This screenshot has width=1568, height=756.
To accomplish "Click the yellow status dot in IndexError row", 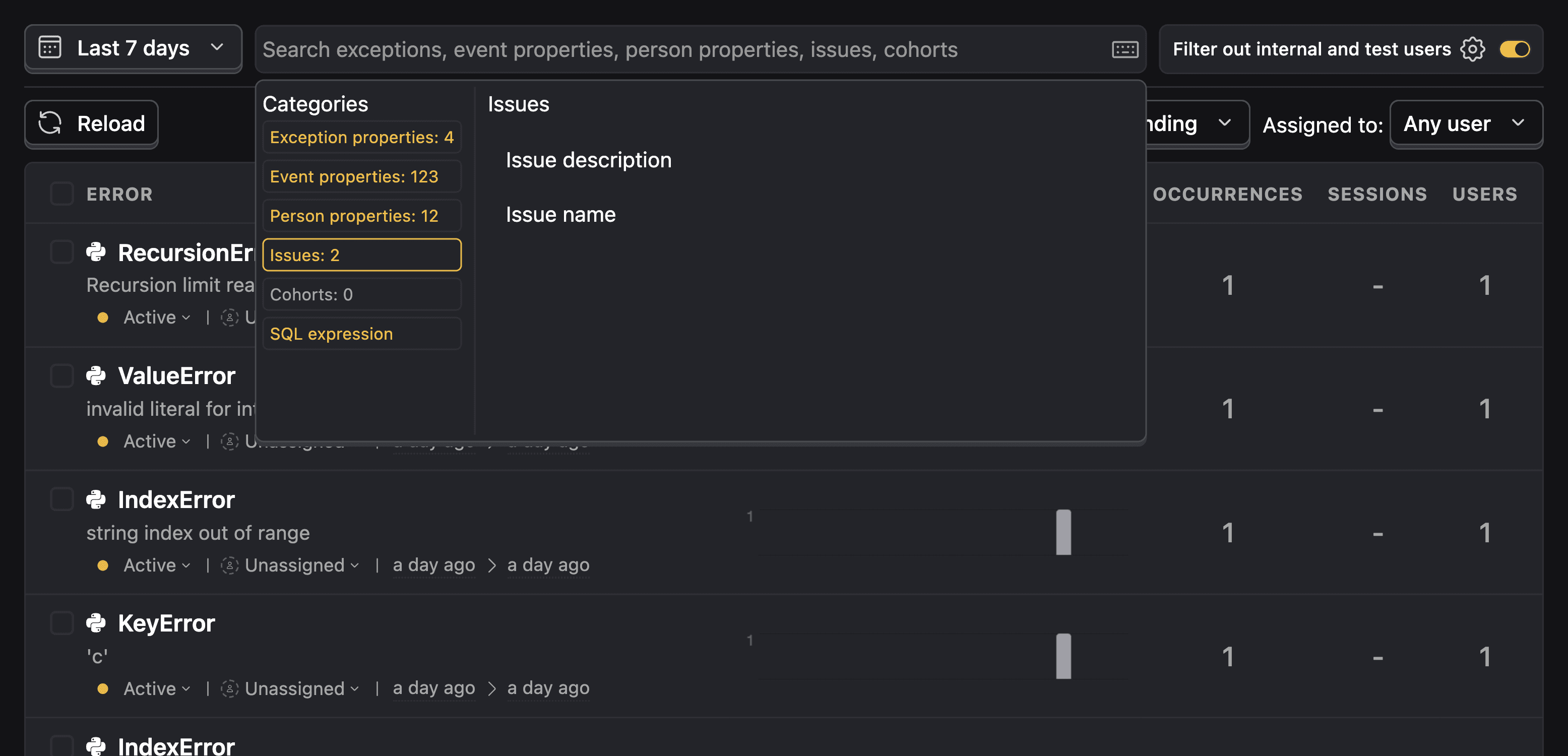I will [x=103, y=565].
